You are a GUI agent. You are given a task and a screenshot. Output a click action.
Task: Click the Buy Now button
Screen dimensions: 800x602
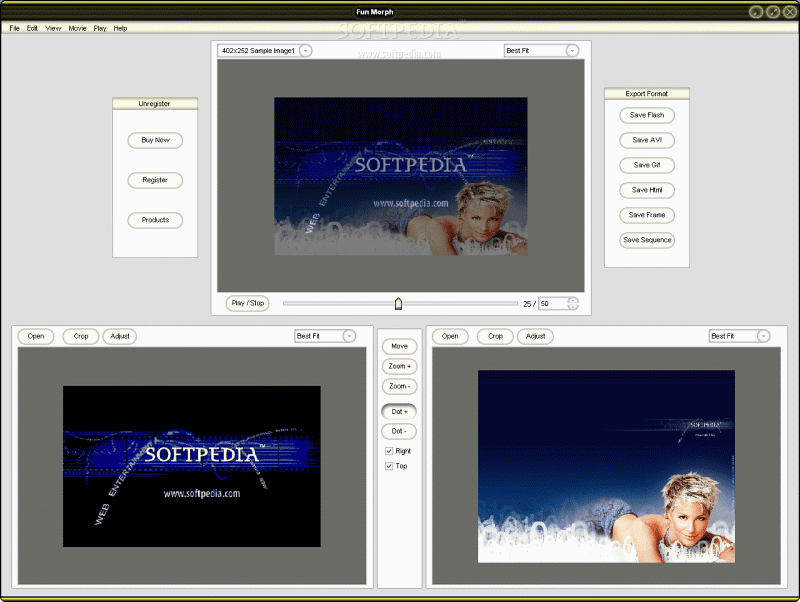tap(155, 140)
